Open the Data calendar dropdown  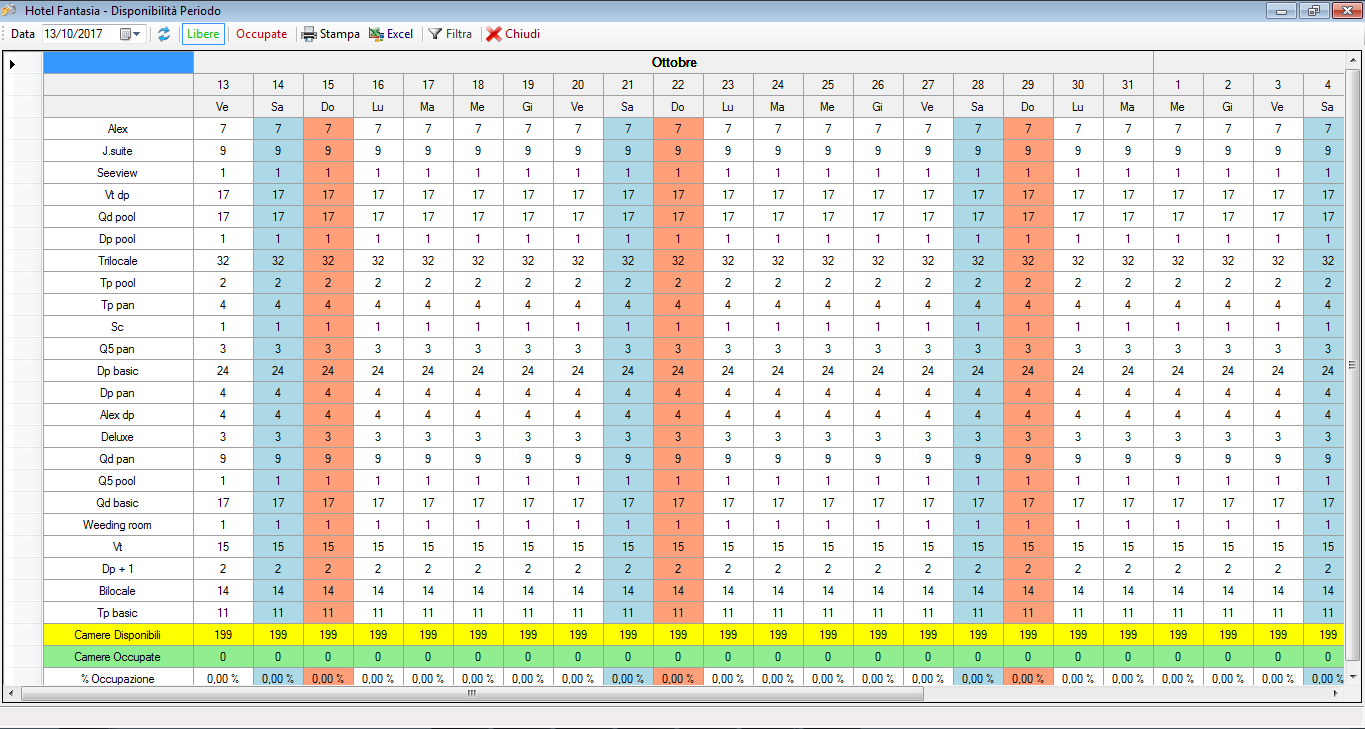132,34
